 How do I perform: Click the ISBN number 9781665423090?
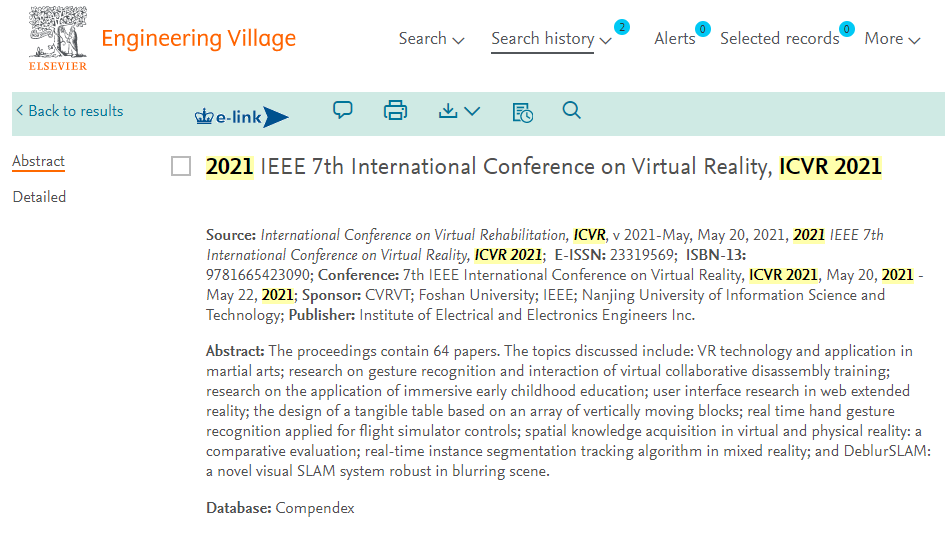click(258, 275)
